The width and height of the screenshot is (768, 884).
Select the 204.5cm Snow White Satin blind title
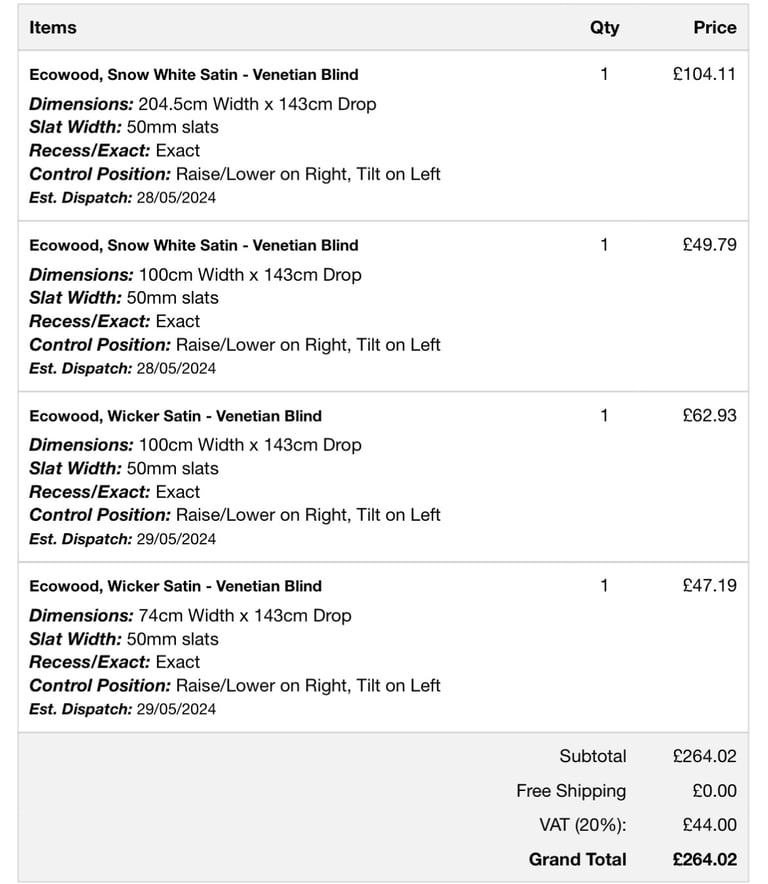point(193,74)
